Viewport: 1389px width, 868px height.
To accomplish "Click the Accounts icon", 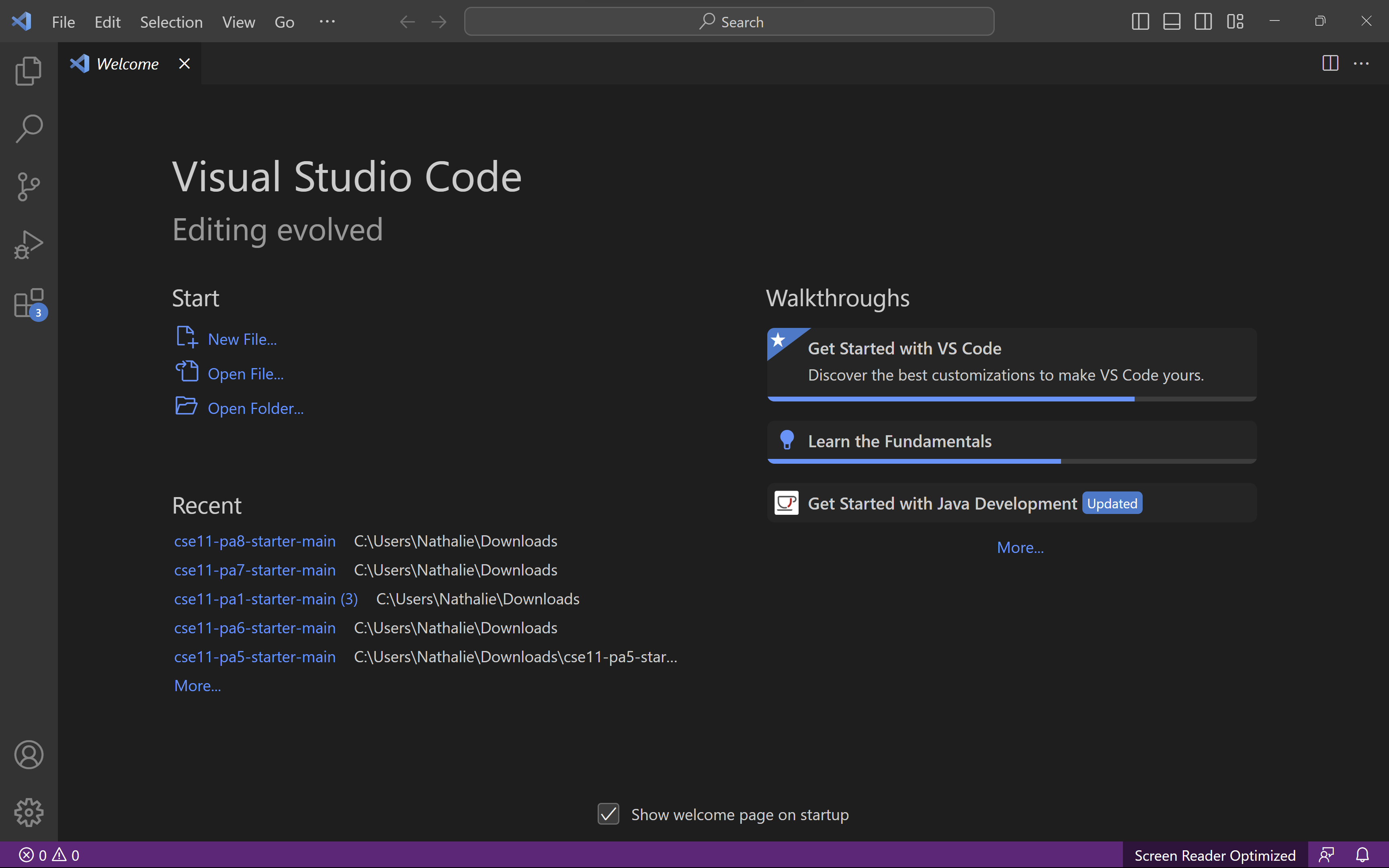I will (x=29, y=754).
